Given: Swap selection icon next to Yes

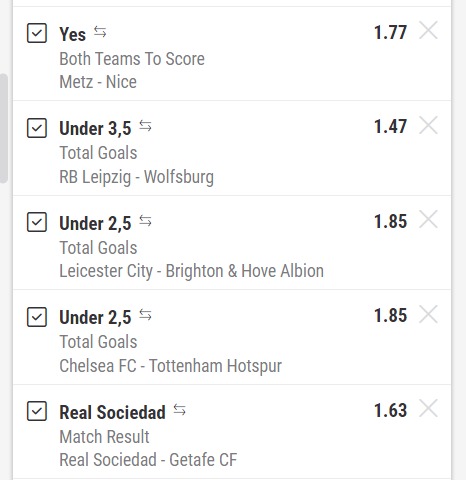Looking at the screenshot, I should [x=100, y=32].
